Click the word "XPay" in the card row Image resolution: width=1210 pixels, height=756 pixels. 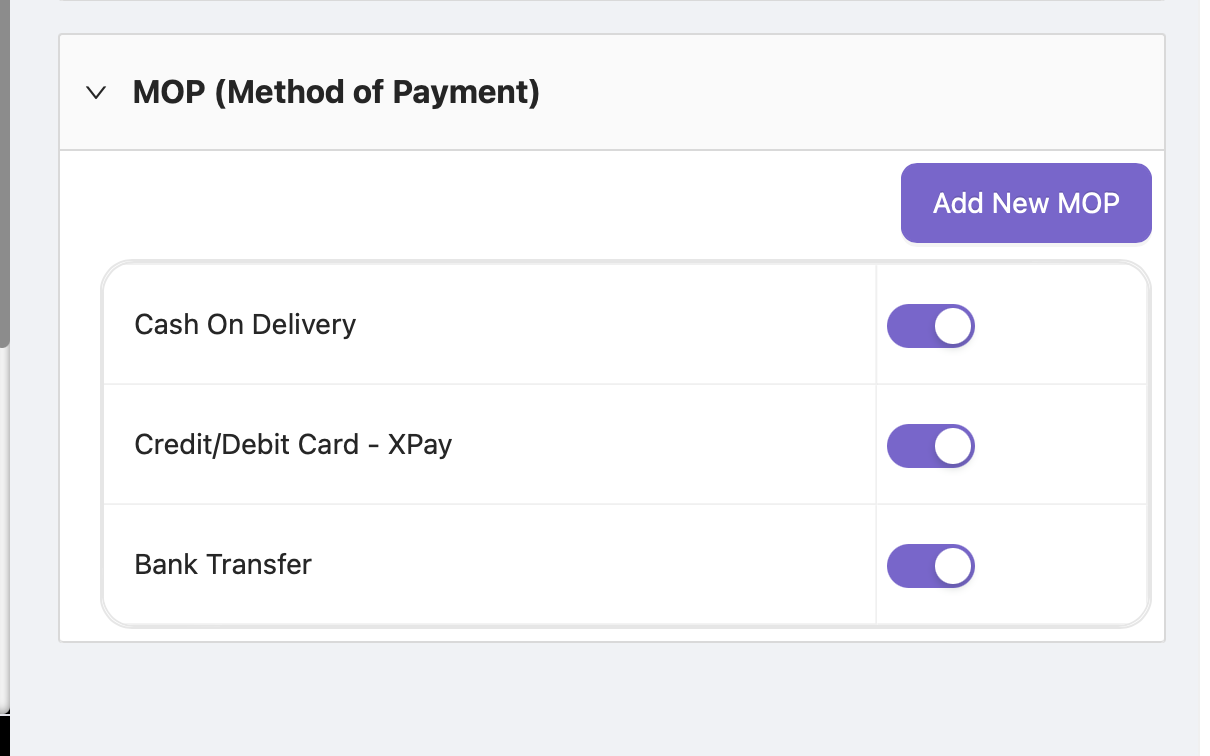pyautogui.click(x=419, y=445)
